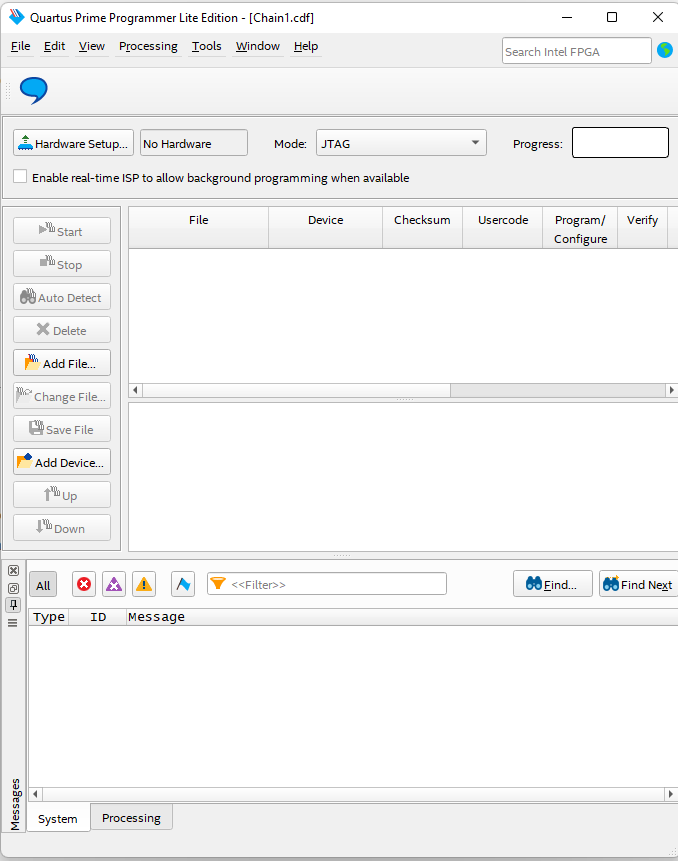Open the File menu

coord(20,46)
